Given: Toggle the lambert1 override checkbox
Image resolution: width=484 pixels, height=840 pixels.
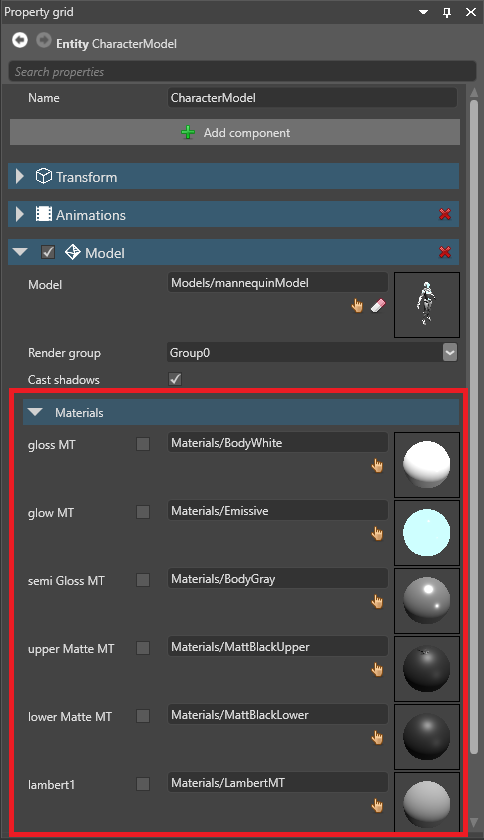Looking at the screenshot, I should coord(143,784).
